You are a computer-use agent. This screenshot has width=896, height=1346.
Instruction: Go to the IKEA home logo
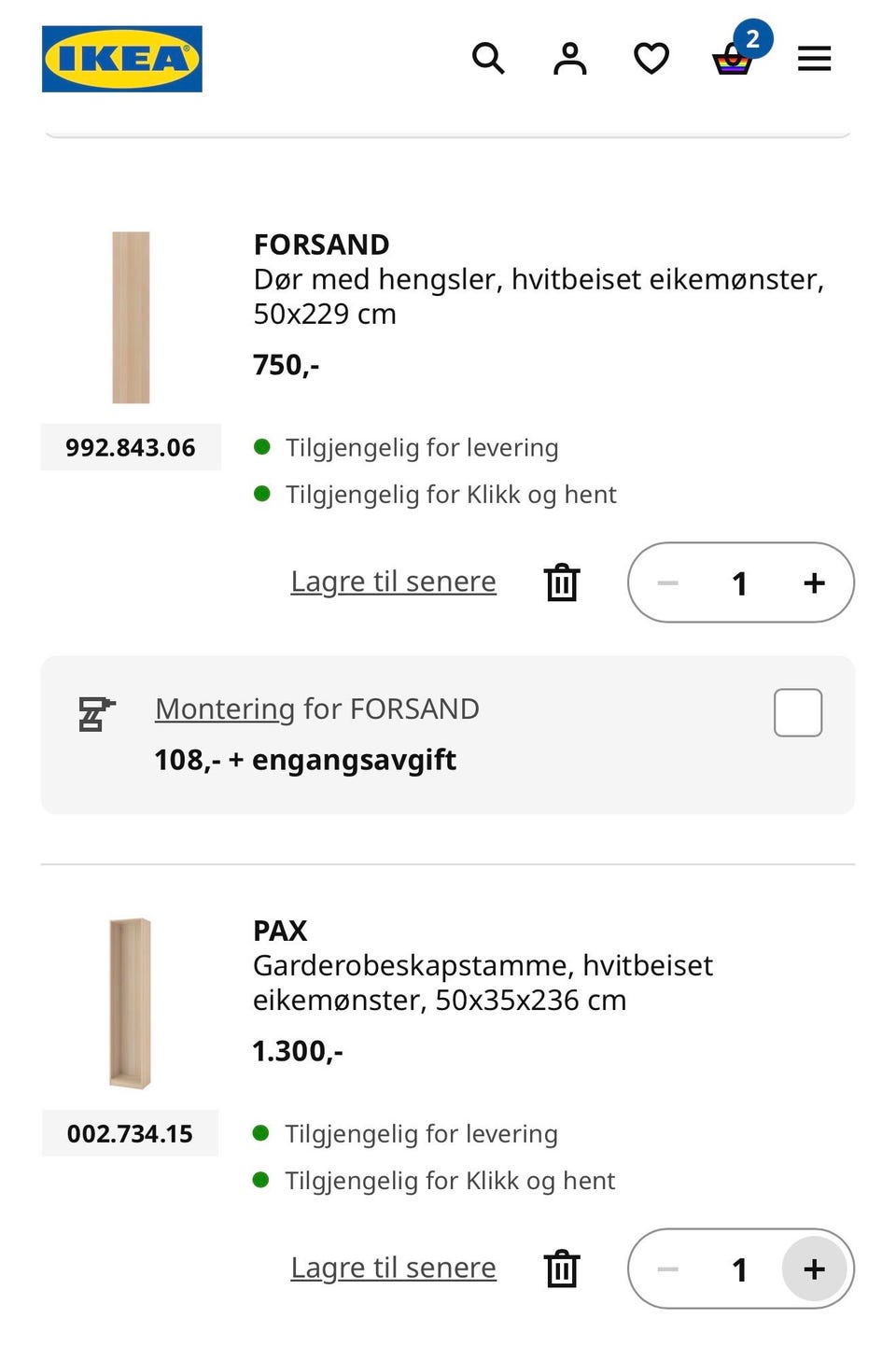coord(122,59)
